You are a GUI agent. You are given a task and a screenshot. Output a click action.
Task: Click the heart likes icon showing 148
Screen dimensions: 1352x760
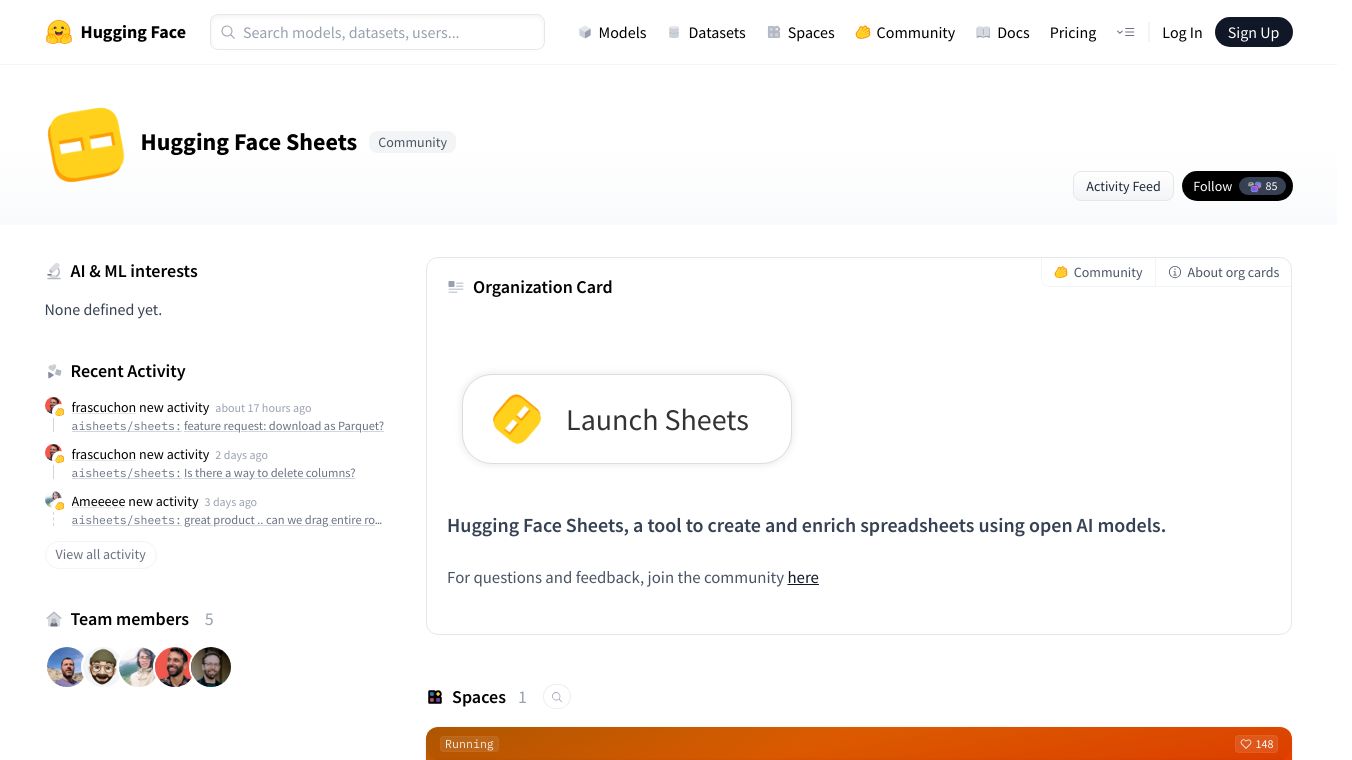click(x=1245, y=744)
